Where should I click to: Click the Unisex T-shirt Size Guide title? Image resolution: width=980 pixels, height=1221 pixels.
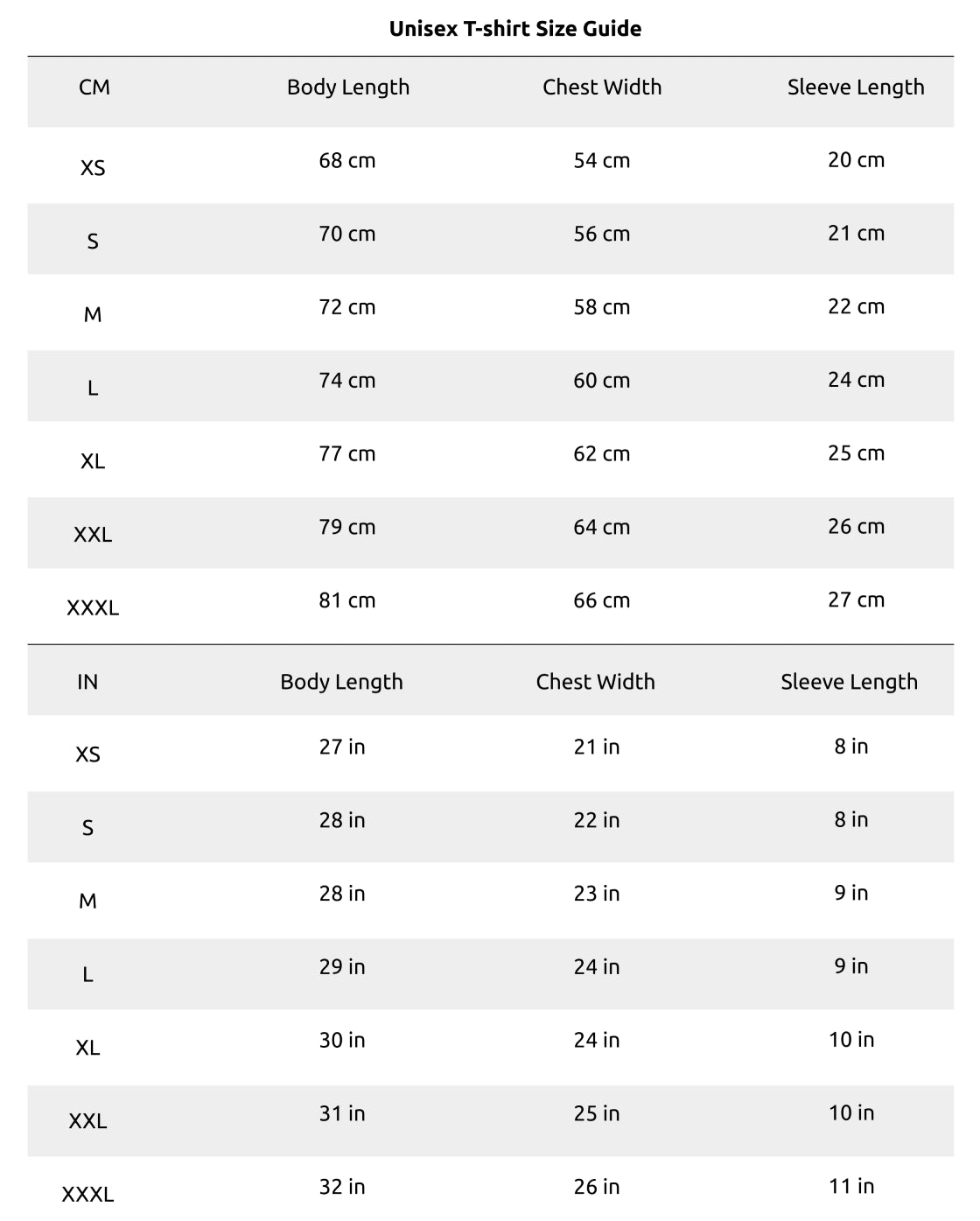pyautogui.click(x=515, y=29)
